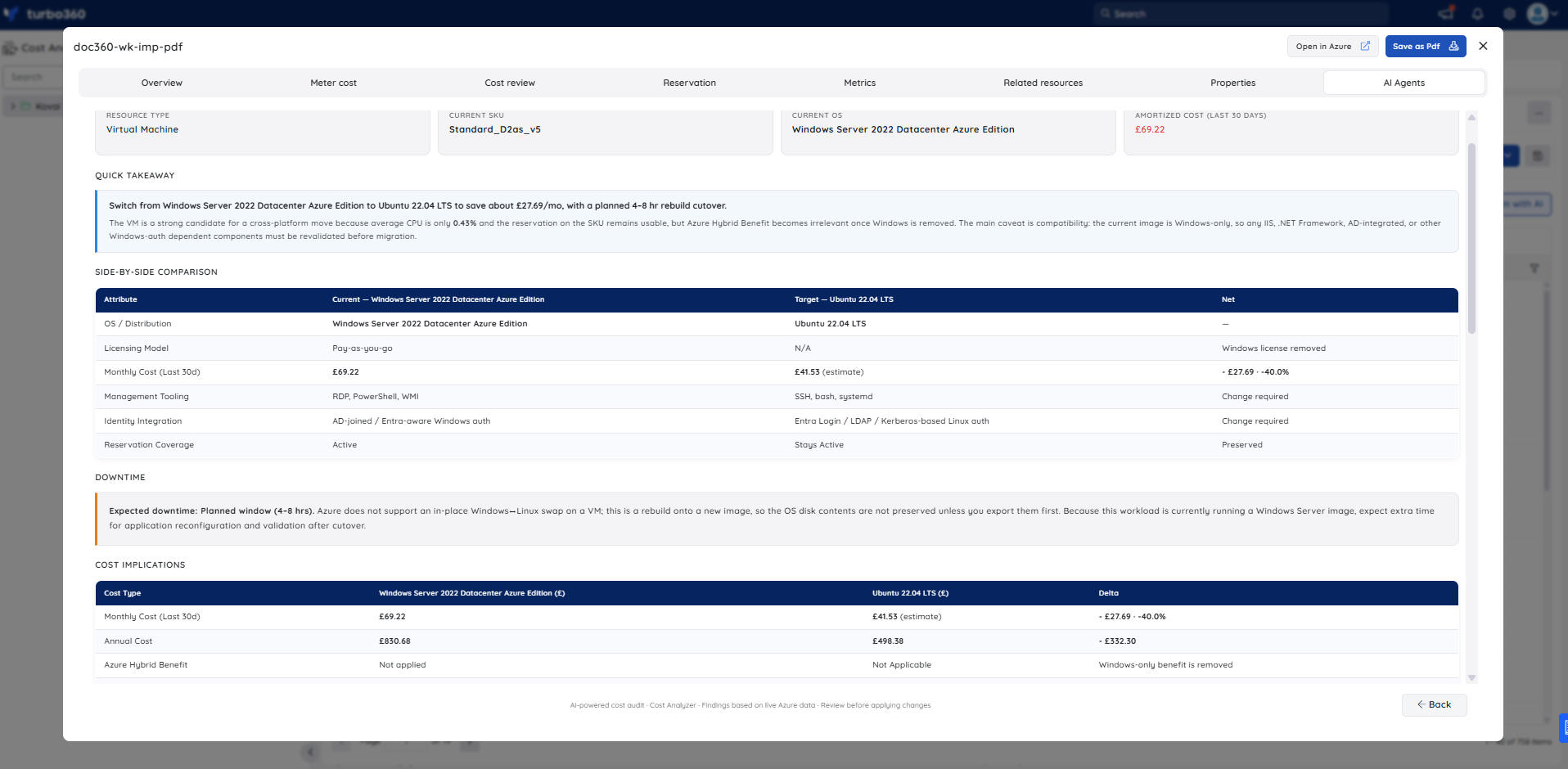Click the Cost Type column header
The image size is (1568, 769).
[x=122, y=593]
